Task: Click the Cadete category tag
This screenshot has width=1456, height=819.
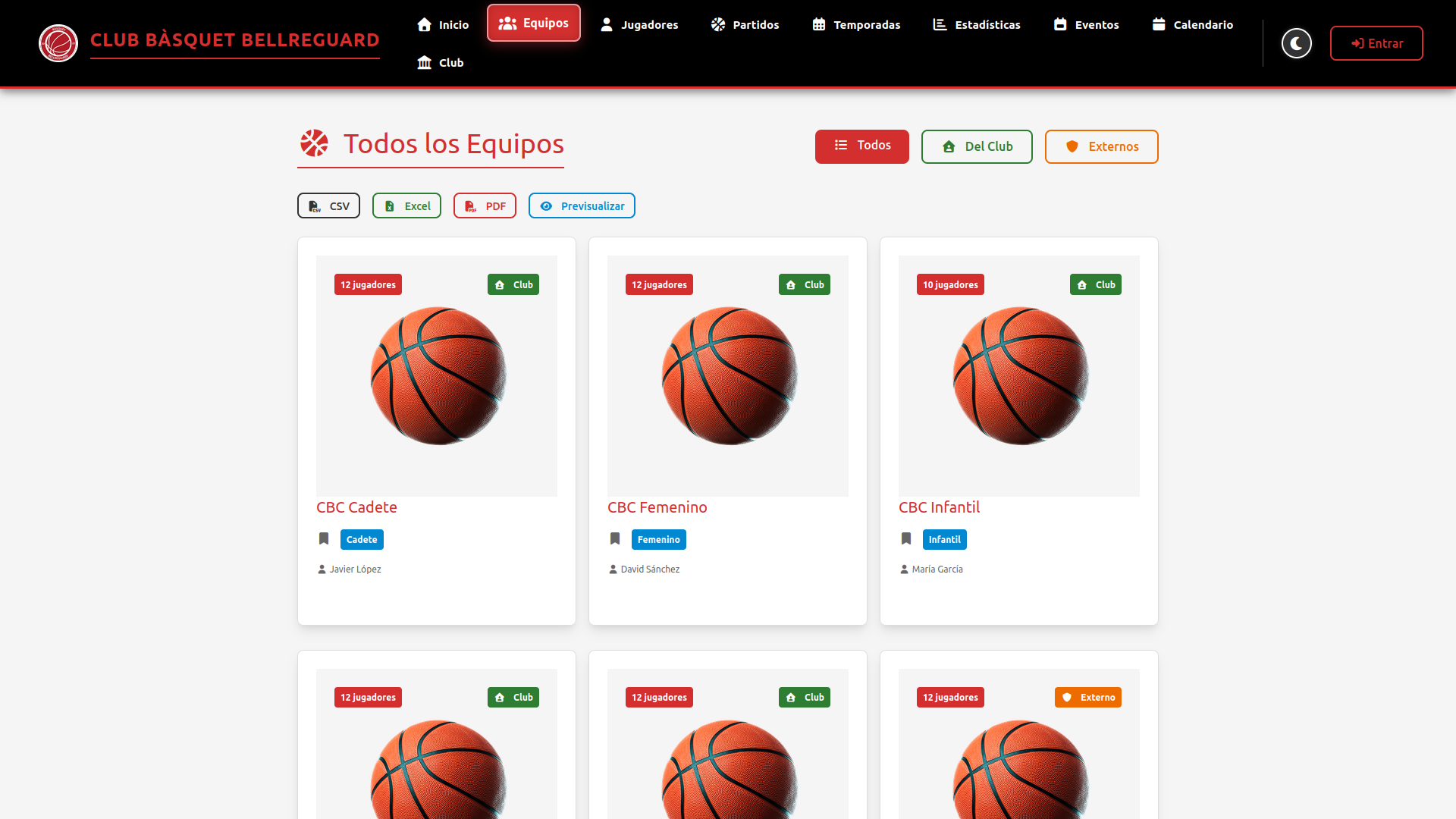Action: [362, 539]
